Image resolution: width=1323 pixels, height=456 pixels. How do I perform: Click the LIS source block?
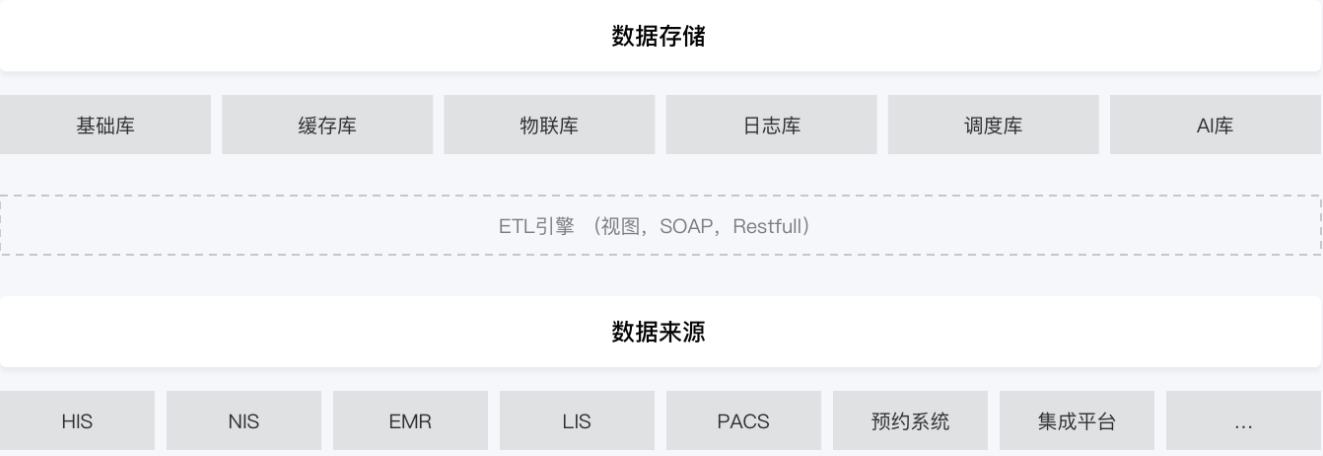(577, 421)
